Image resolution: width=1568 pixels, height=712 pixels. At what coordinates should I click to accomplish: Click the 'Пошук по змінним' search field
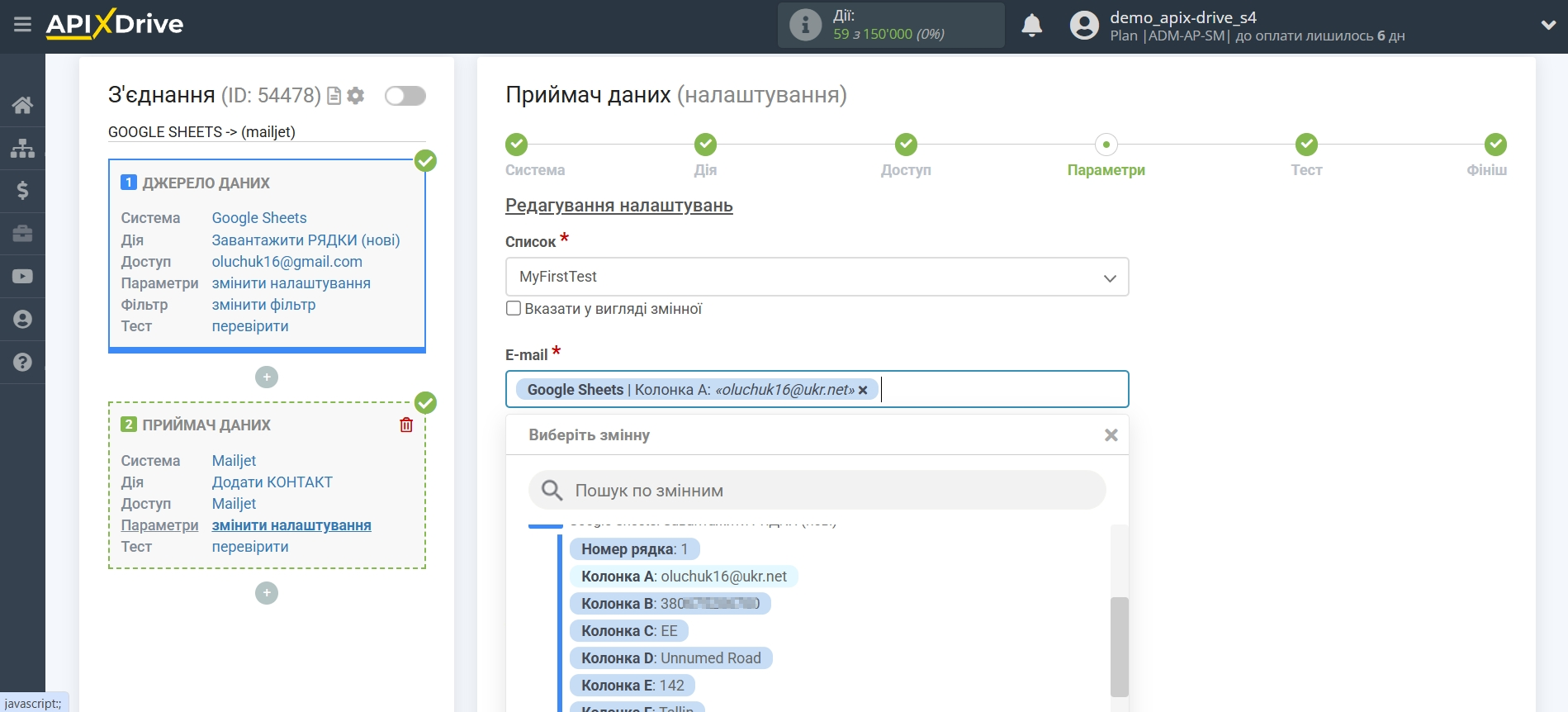pos(817,491)
